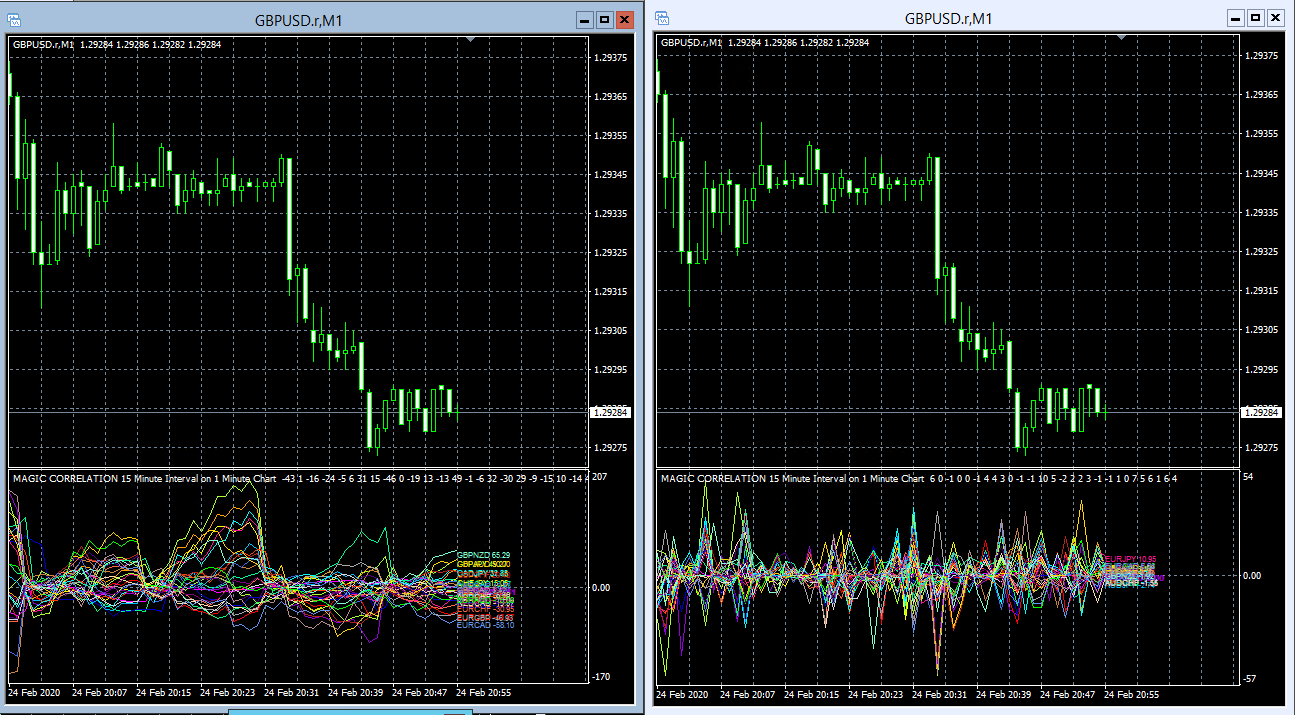
Task: Click the 54 scale value in right indicator
Action: click(x=1247, y=479)
